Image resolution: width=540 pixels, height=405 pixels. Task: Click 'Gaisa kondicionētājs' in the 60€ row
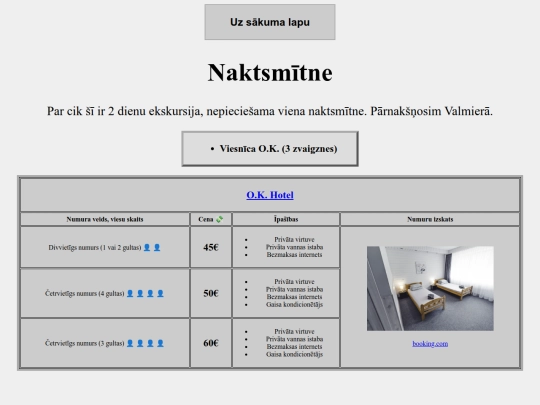coord(294,354)
